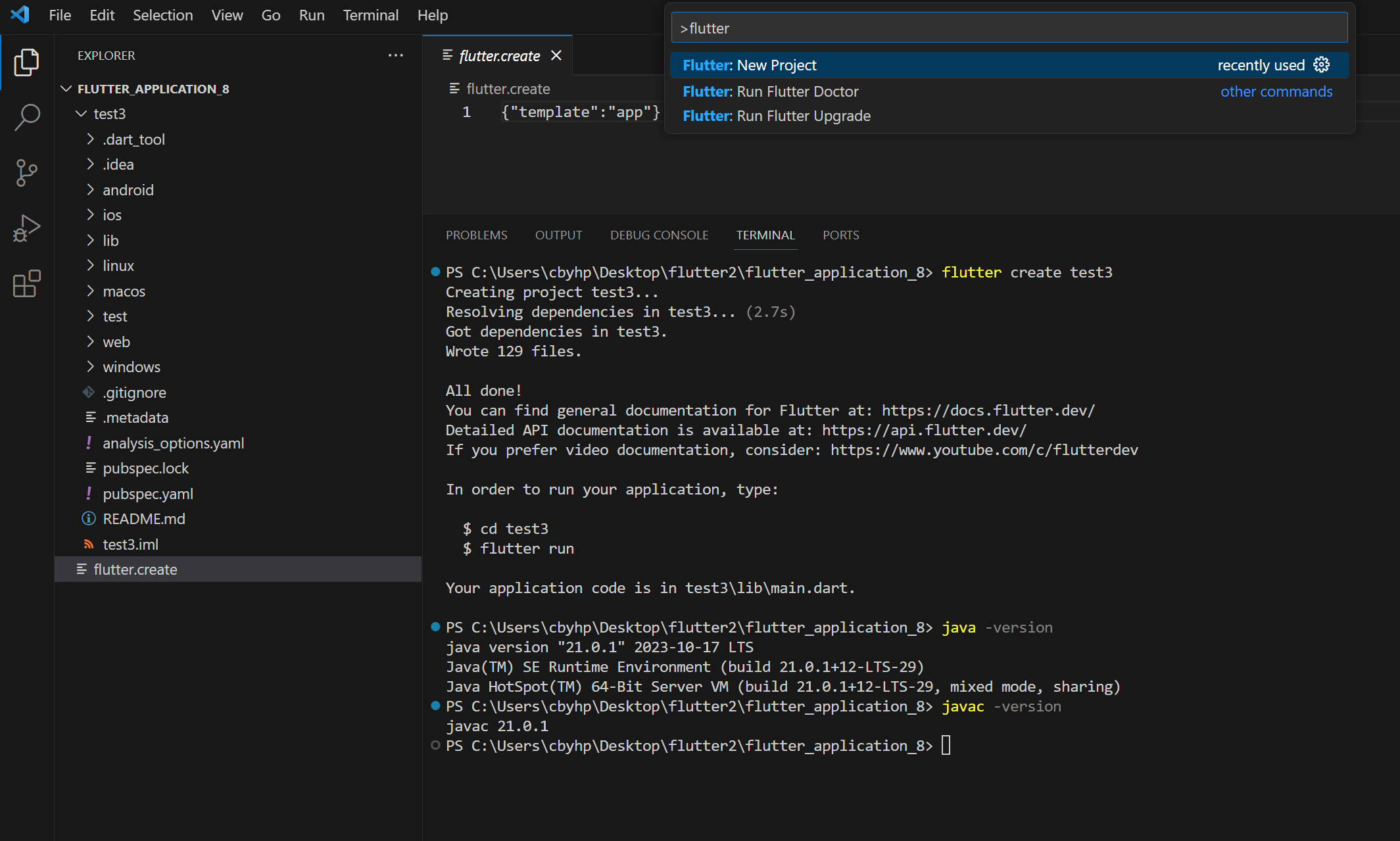Viewport: 1400px width, 841px height.
Task: Open the youtube.com/c/flutterdev link
Action: [x=984, y=450]
